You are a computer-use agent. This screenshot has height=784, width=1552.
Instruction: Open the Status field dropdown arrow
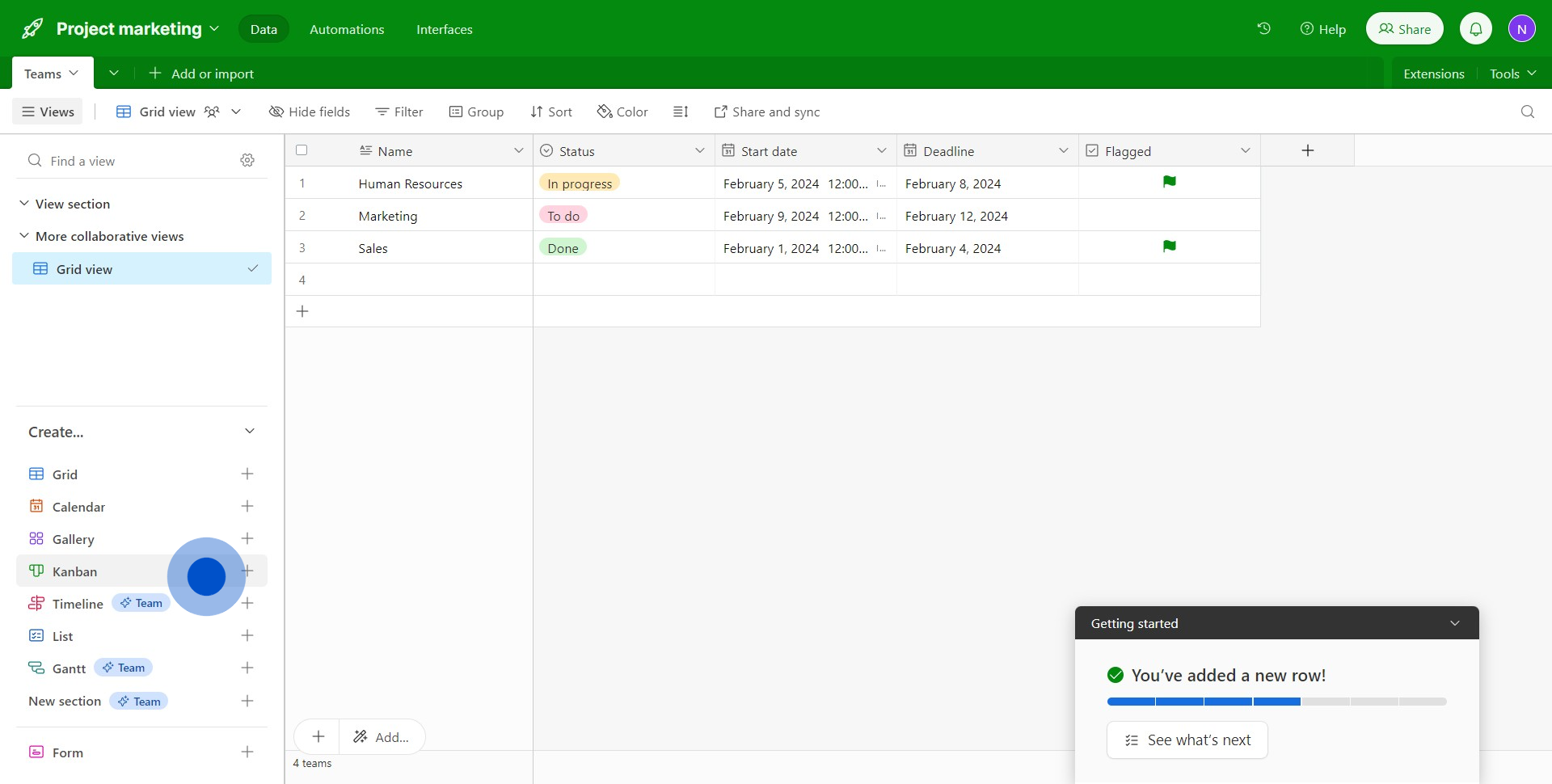[x=699, y=151]
